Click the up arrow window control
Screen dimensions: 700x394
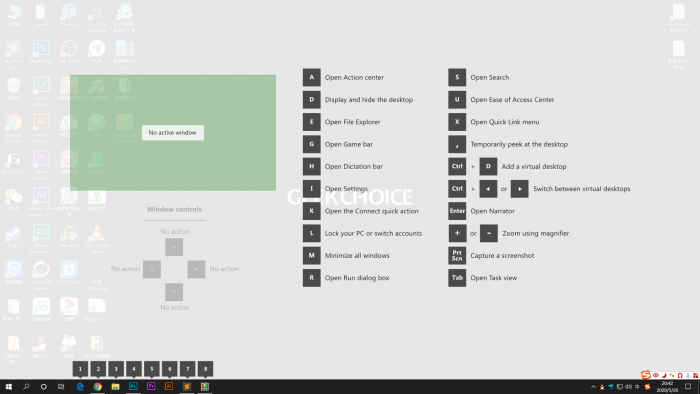[174, 247]
